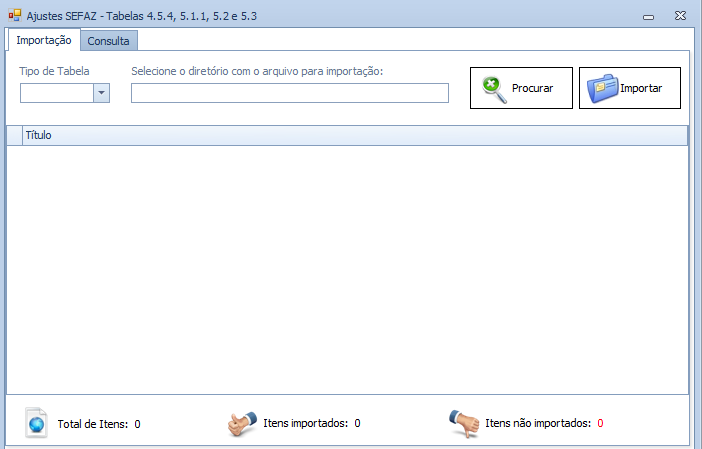Click the Título column header

pyautogui.click(x=355, y=135)
